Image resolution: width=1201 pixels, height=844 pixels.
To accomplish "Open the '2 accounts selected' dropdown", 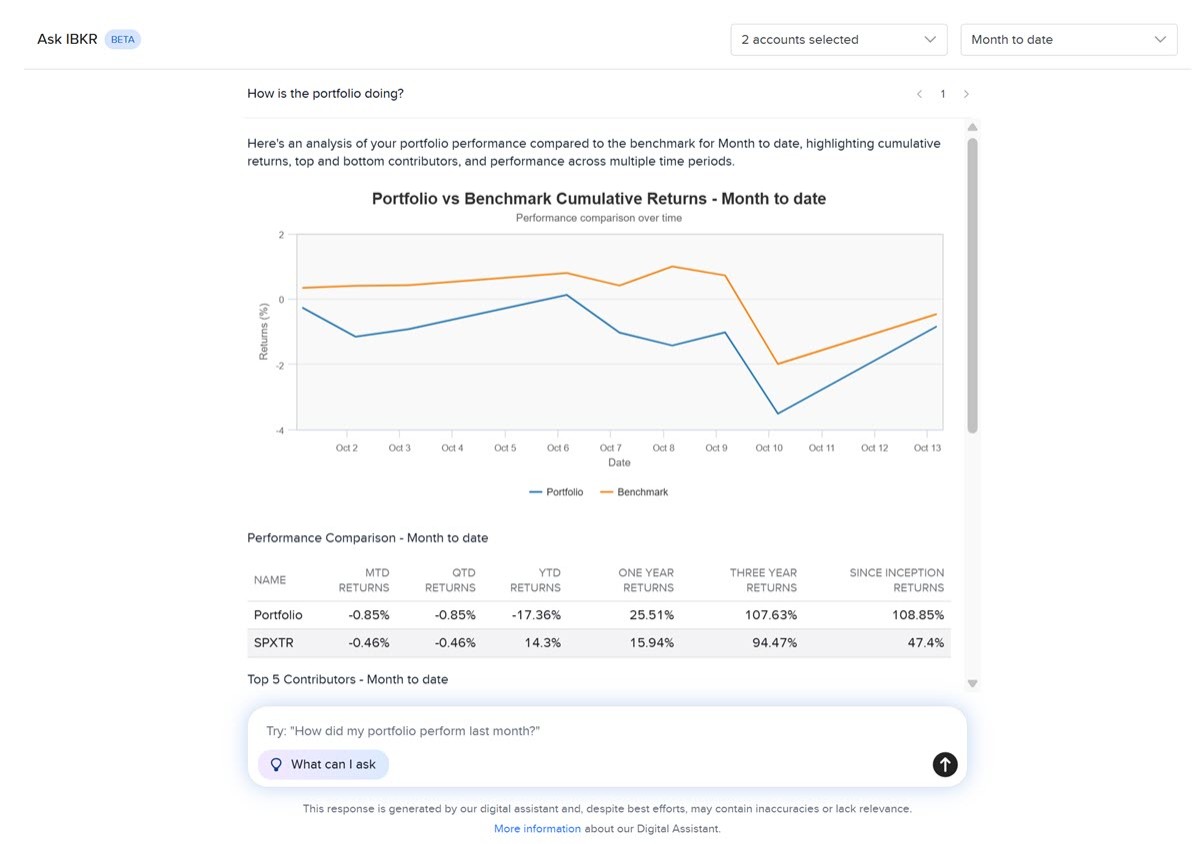I will pyautogui.click(x=838, y=39).
